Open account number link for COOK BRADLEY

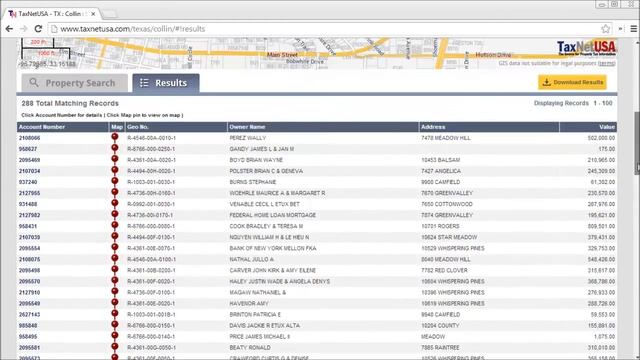28,226
